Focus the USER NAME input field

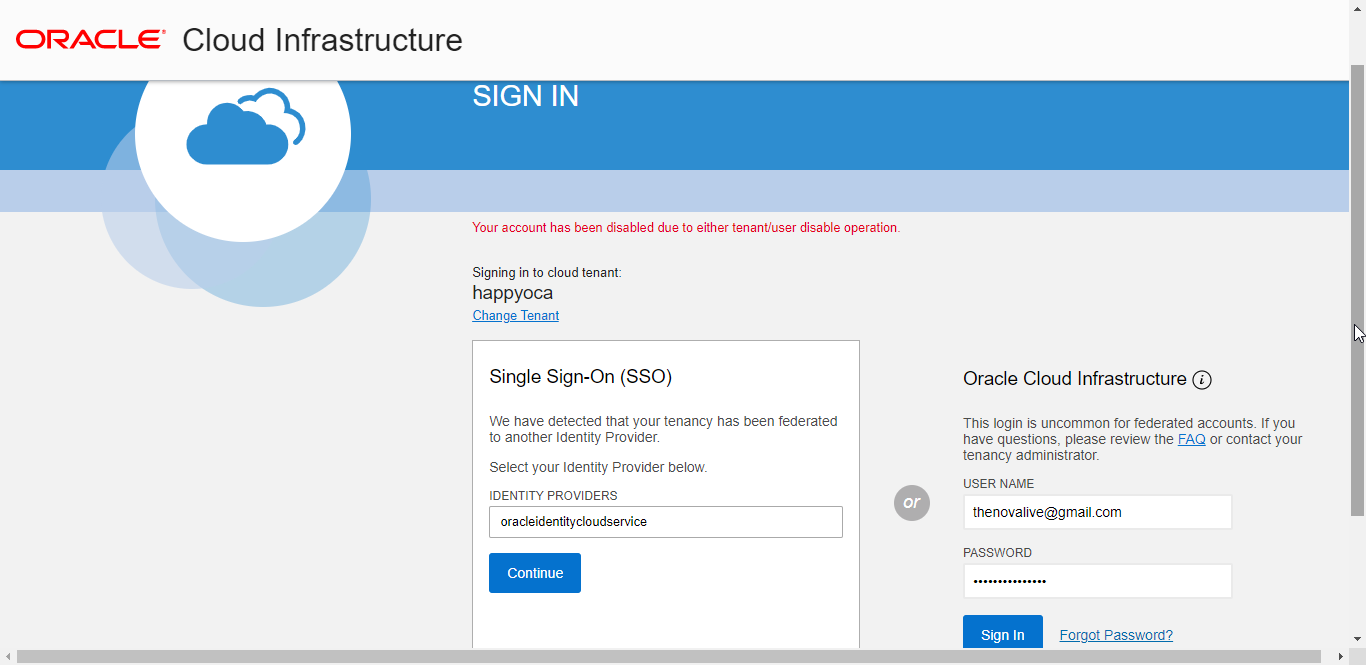pyautogui.click(x=1097, y=512)
